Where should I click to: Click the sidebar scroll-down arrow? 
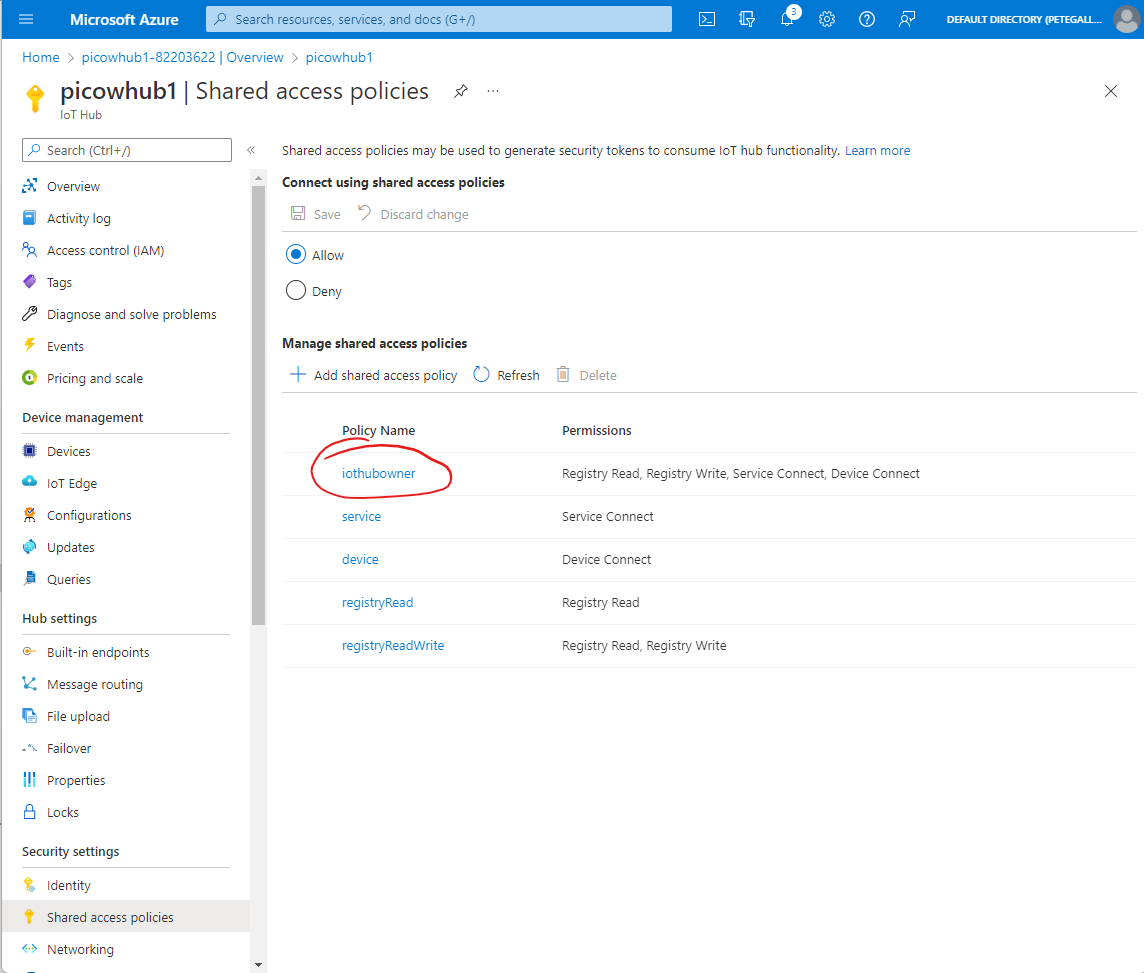[x=258, y=965]
